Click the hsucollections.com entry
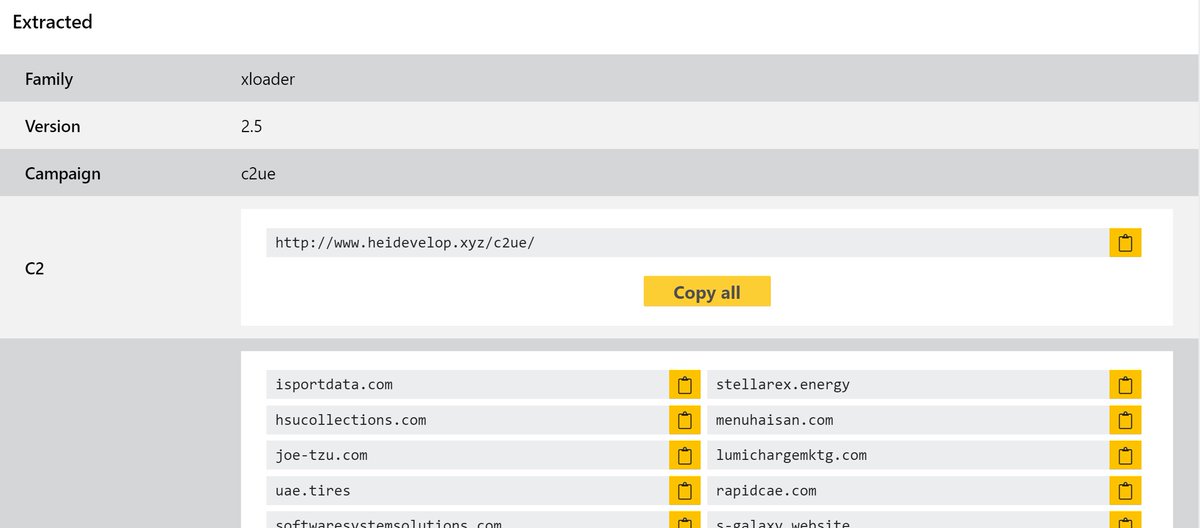Screen dimensions: 1200x528 pos(468,420)
